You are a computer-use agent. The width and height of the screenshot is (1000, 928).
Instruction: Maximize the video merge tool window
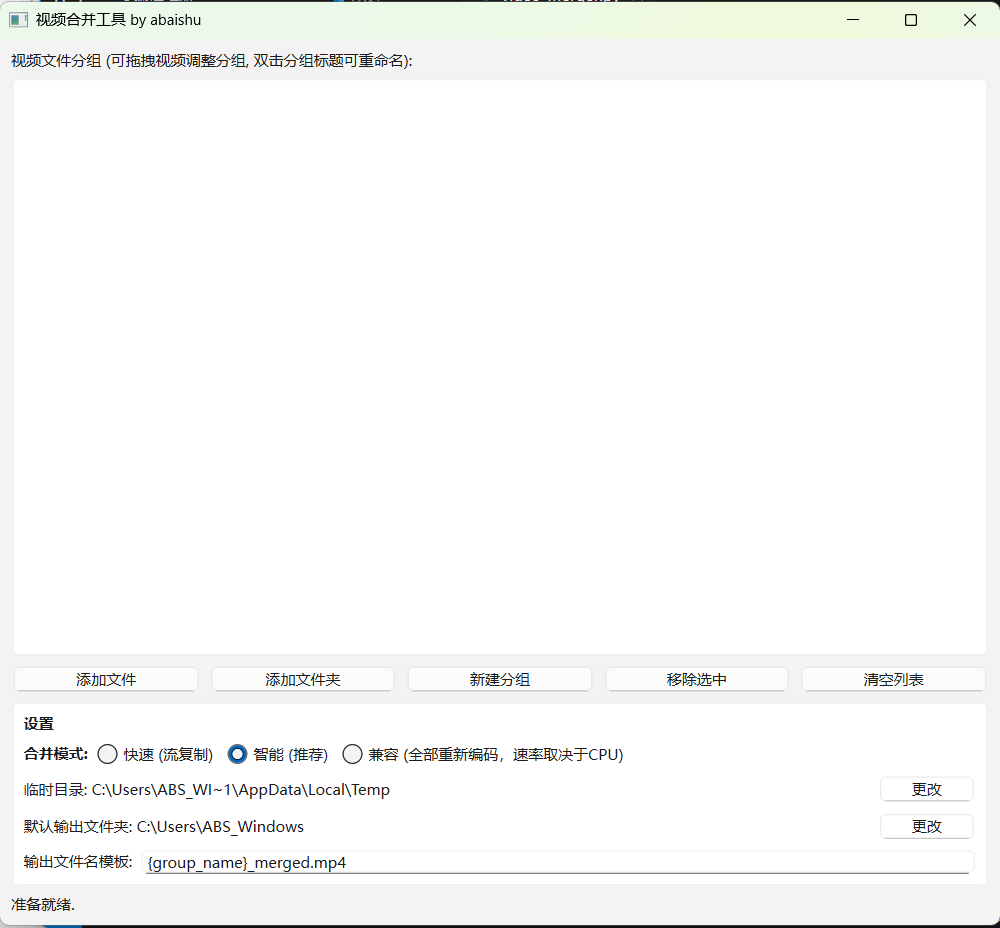pos(911,20)
